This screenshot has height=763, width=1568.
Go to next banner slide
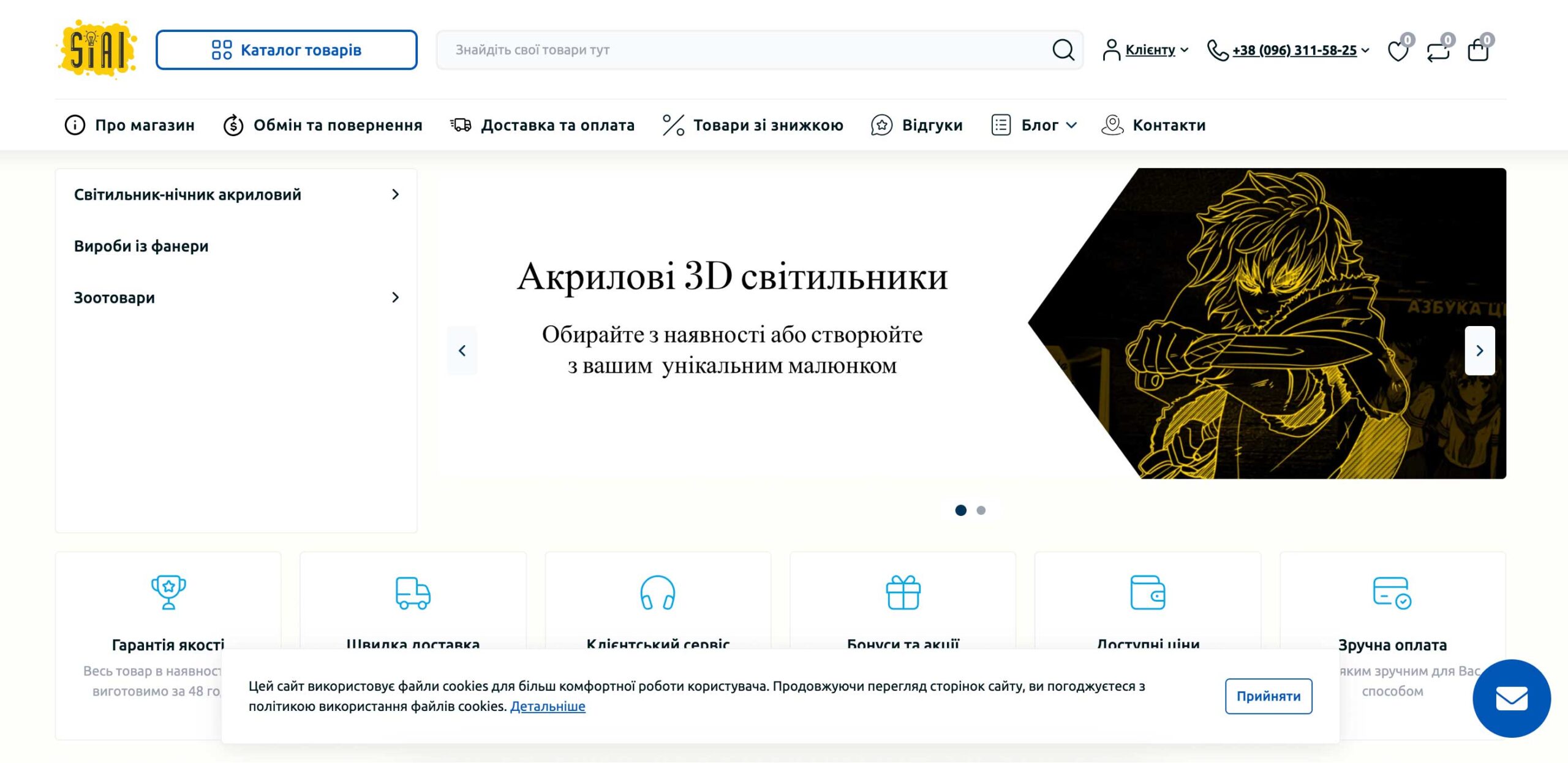tap(1479, 351)
